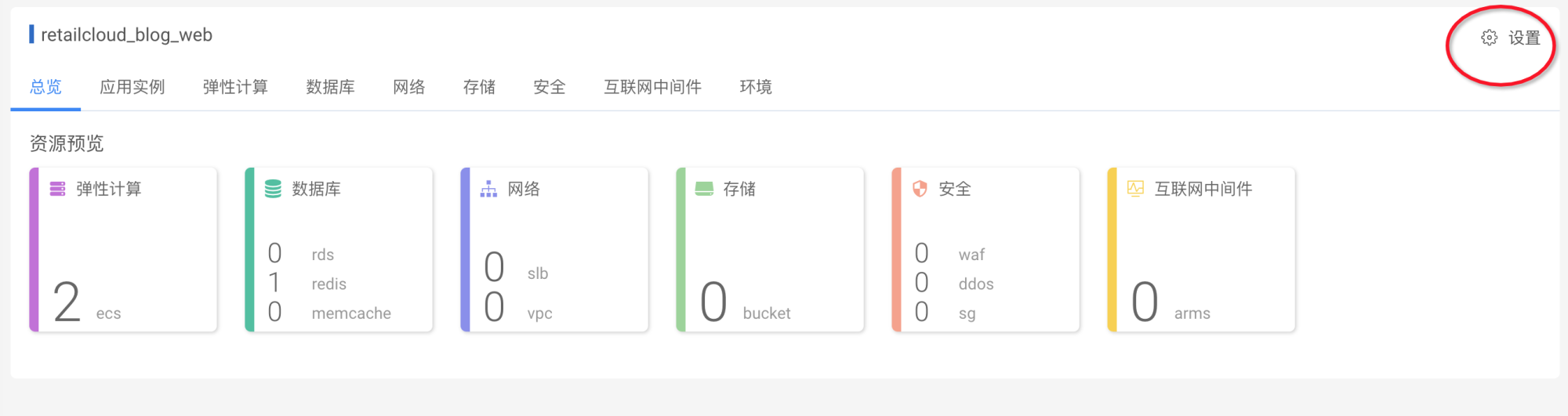This screenshot has width=1568, height=416.
Task: Open the 弹性计算 tab
Action: [x=235, y=87]
